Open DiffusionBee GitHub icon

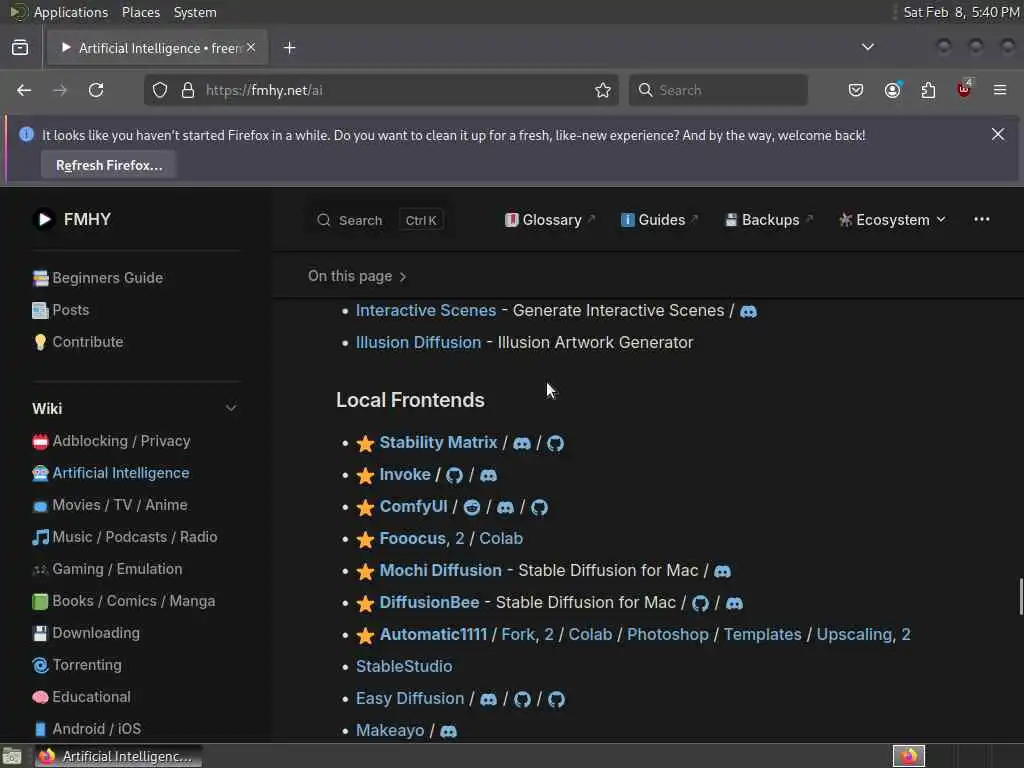(x=700, y=603)
